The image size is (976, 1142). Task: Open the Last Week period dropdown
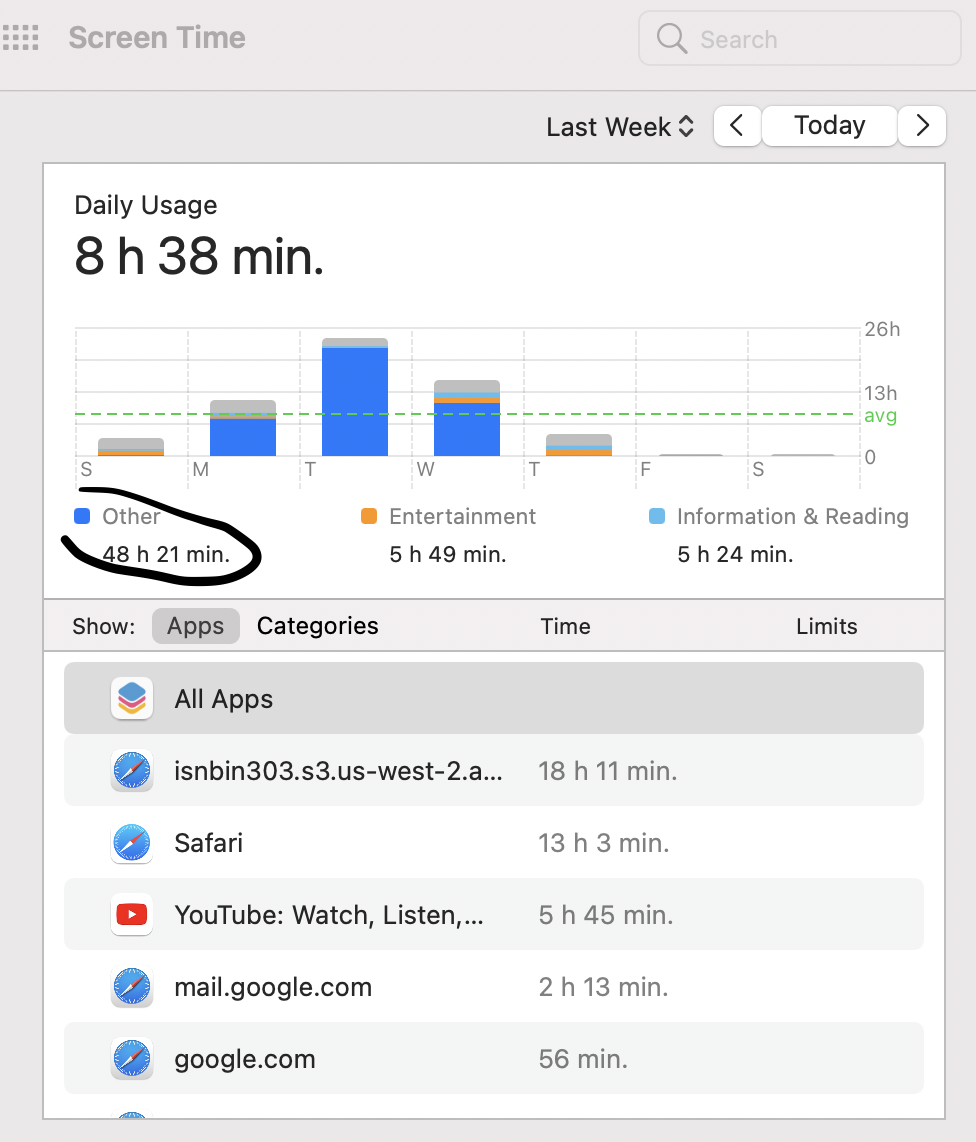(620, 127)
